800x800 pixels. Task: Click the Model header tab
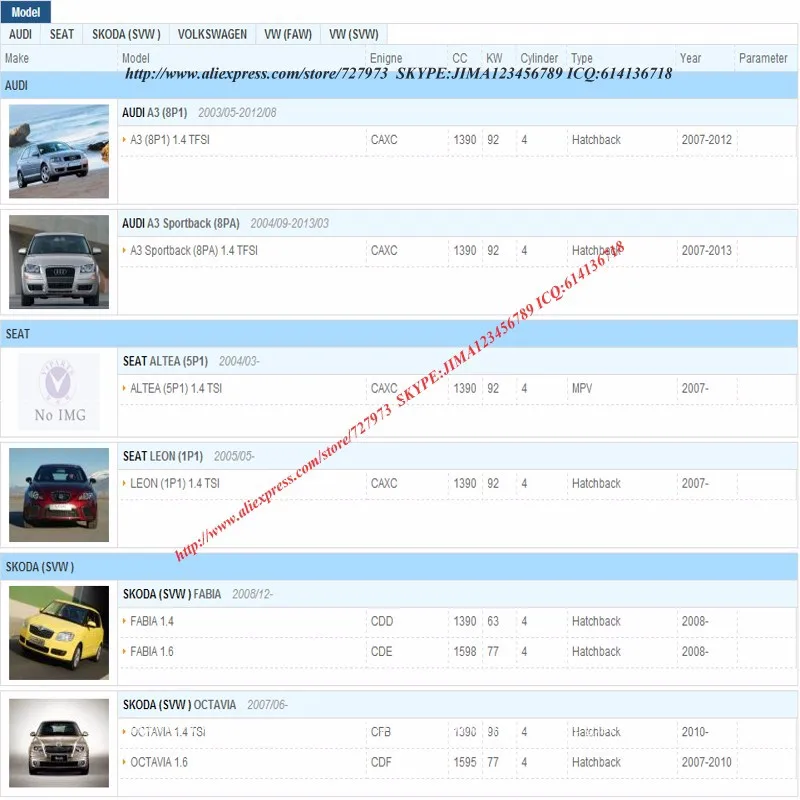coord(26,12)
